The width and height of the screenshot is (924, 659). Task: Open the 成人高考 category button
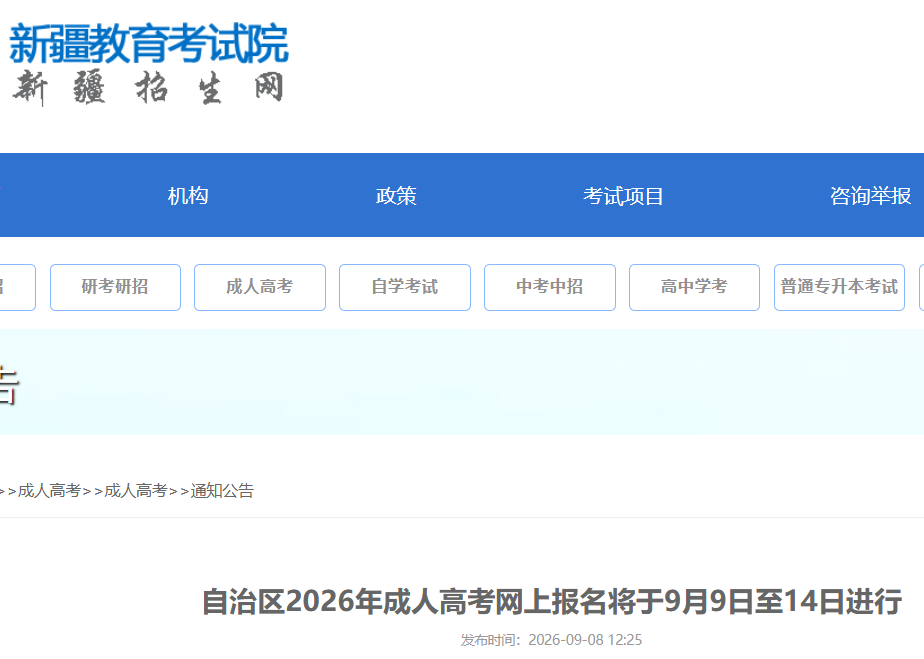[x=260, y=287]
